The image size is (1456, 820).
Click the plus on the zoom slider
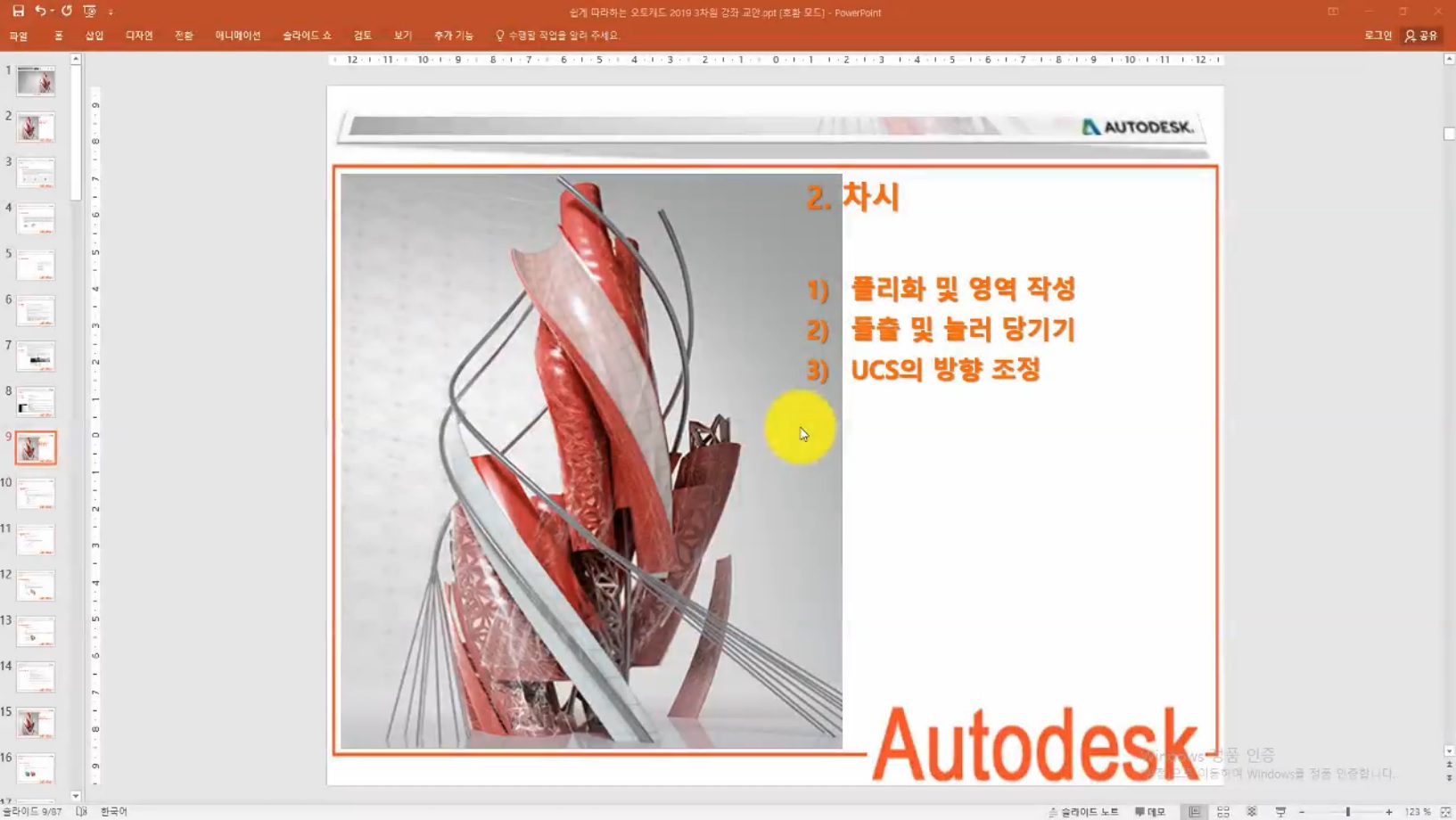click(1390, 811)
